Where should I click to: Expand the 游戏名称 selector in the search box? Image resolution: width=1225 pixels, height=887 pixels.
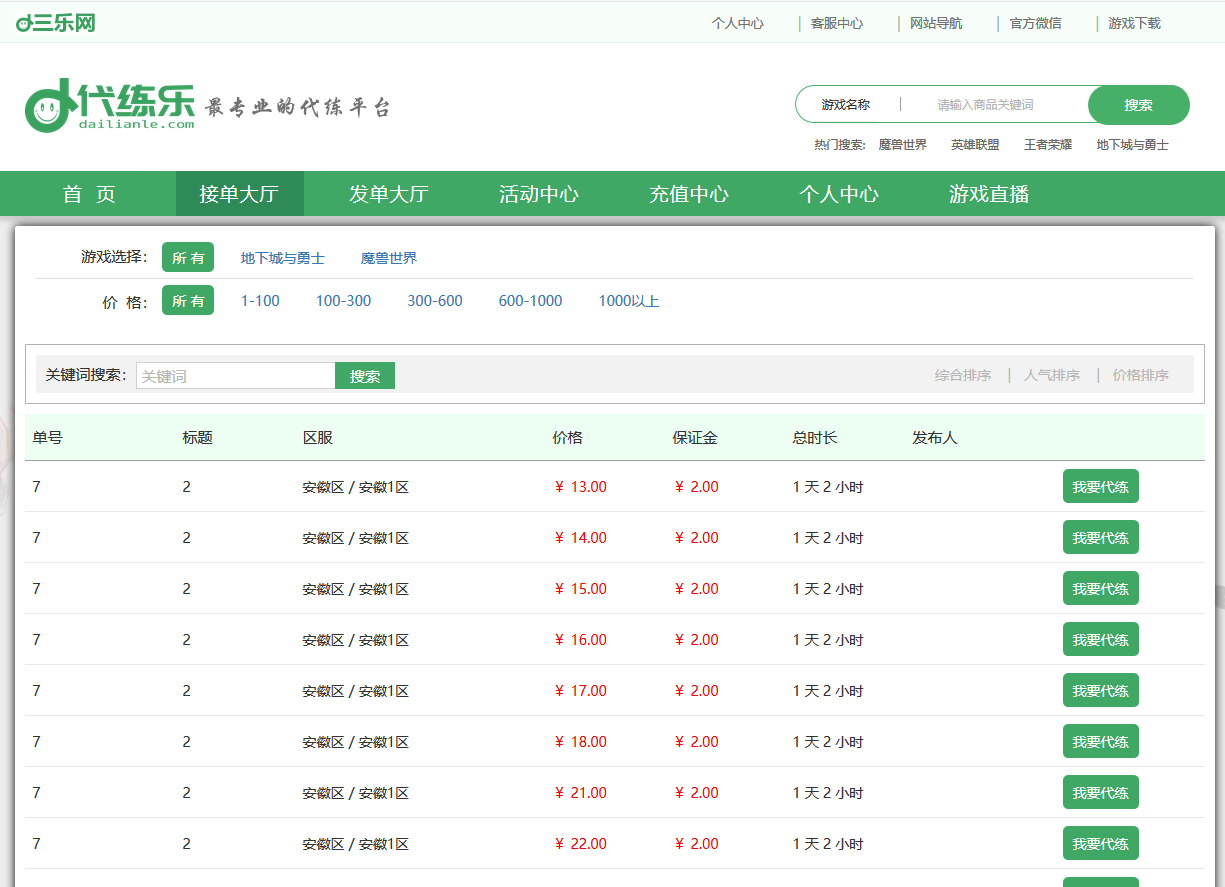click(x=846, y=105)
